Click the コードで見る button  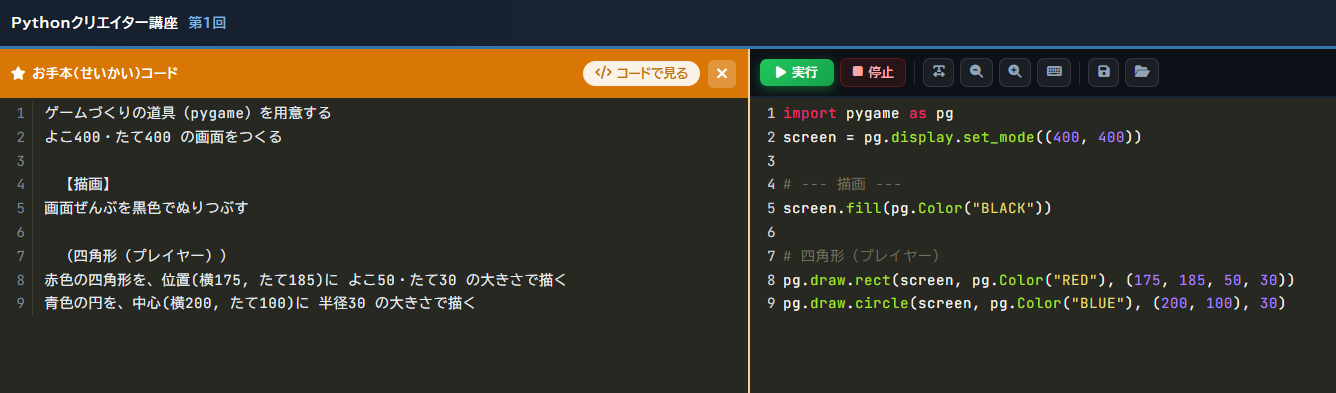641,73
